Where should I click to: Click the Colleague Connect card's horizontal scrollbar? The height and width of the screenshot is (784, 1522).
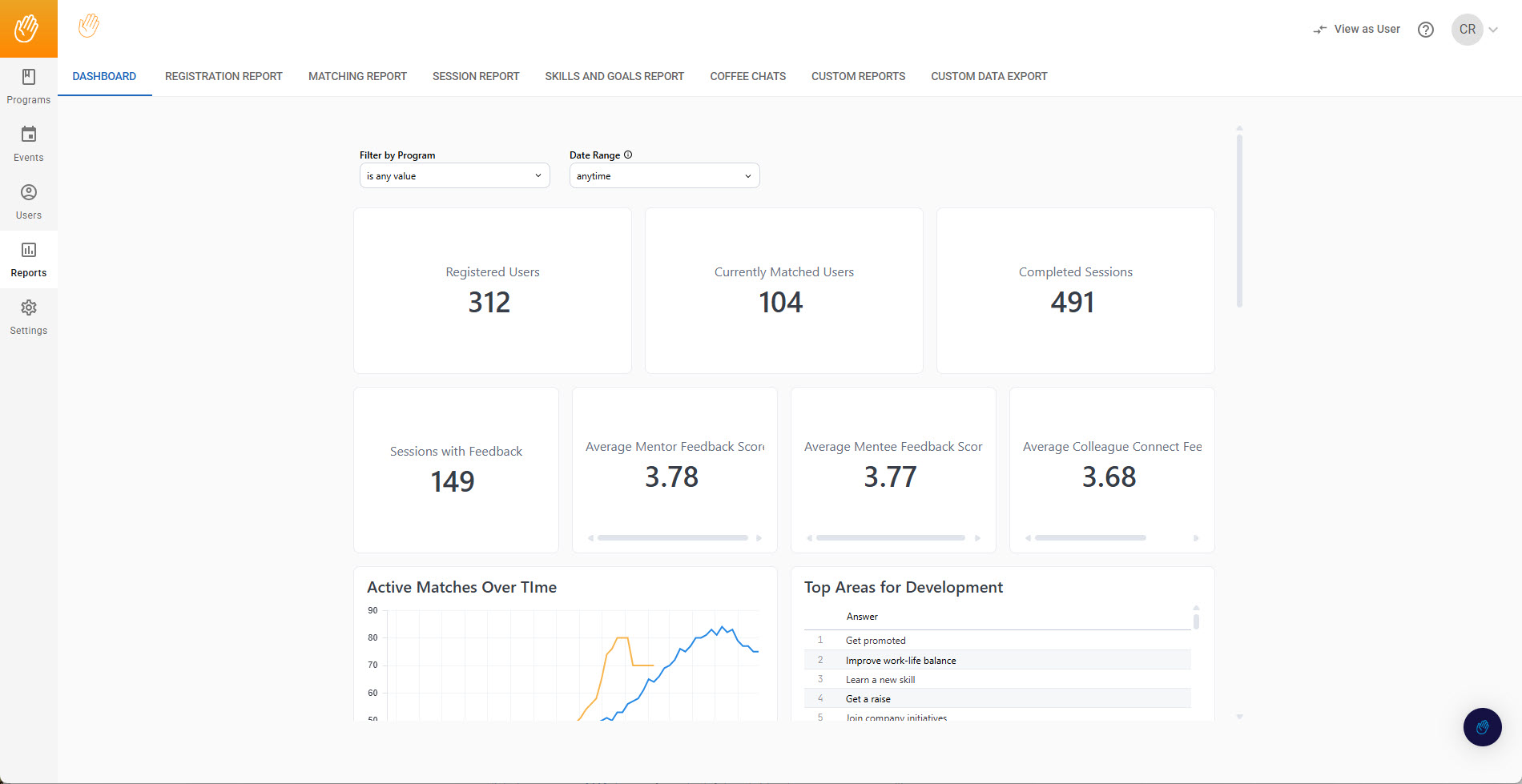coord(1090,538)
